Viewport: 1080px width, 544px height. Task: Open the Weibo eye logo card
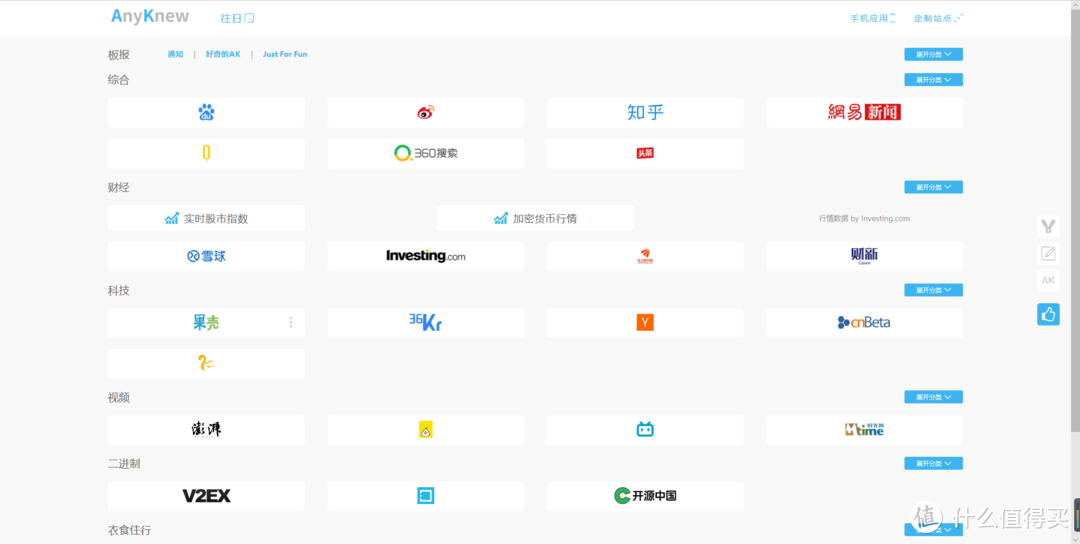point(426,112)
